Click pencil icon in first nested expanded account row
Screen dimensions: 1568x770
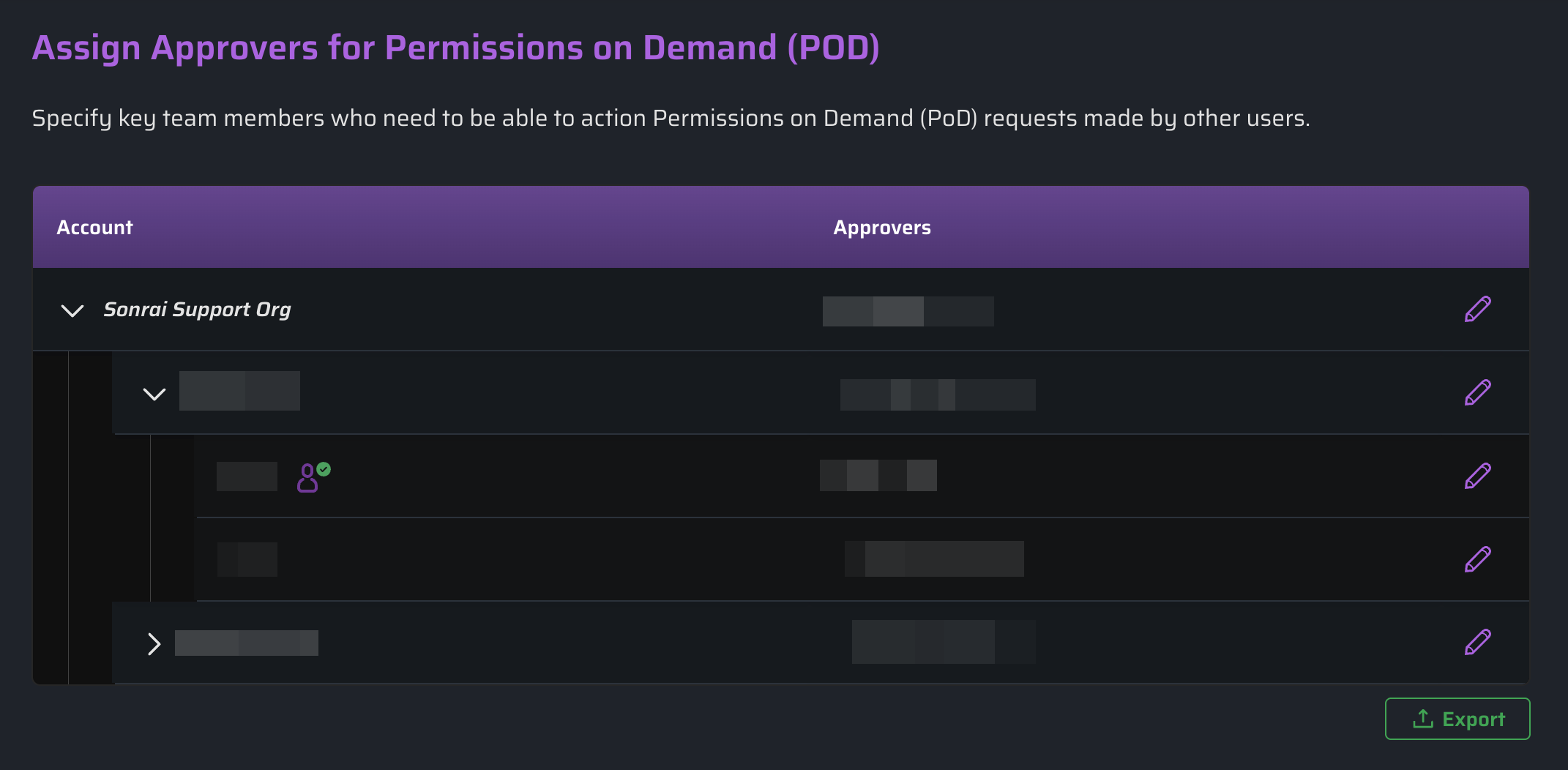[1477, 392]
